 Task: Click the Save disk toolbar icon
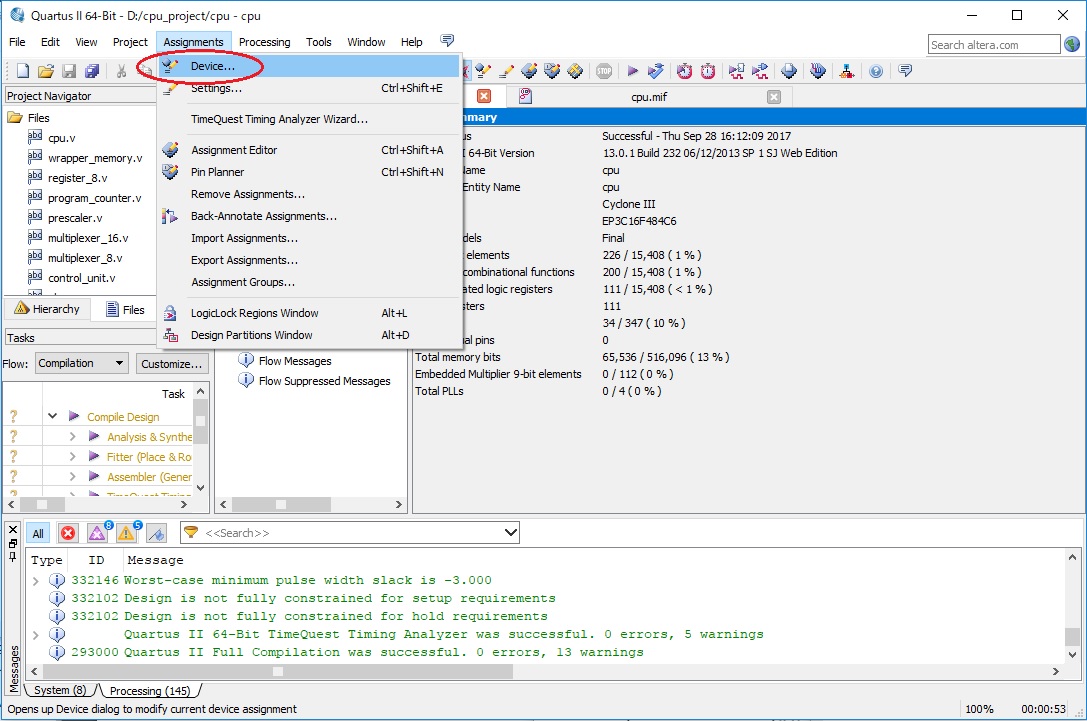(x=69, y=71)
